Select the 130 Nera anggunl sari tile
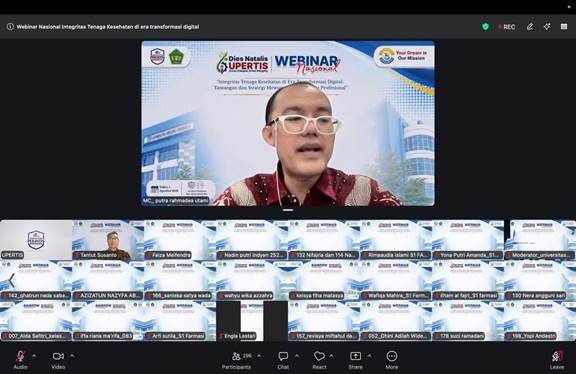This screenshot has width=576, height=374. (540, 281)
